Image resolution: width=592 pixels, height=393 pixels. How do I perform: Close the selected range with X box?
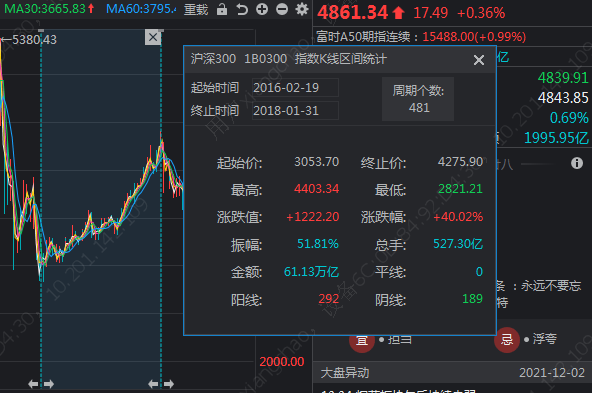pos(153,37)
